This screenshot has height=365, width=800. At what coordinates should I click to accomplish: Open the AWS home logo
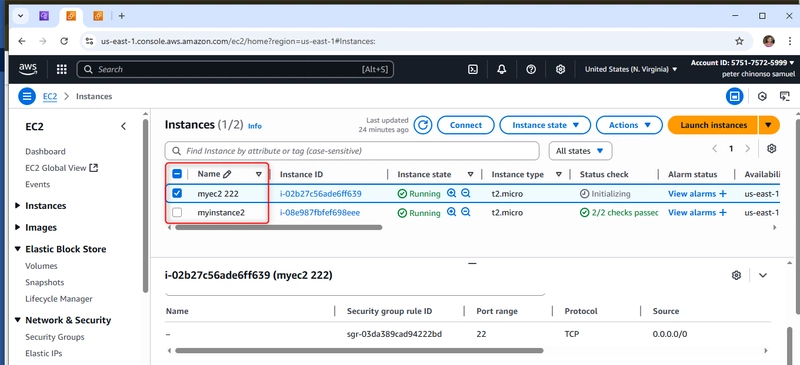pyautogui.click(x=28, y=69)
